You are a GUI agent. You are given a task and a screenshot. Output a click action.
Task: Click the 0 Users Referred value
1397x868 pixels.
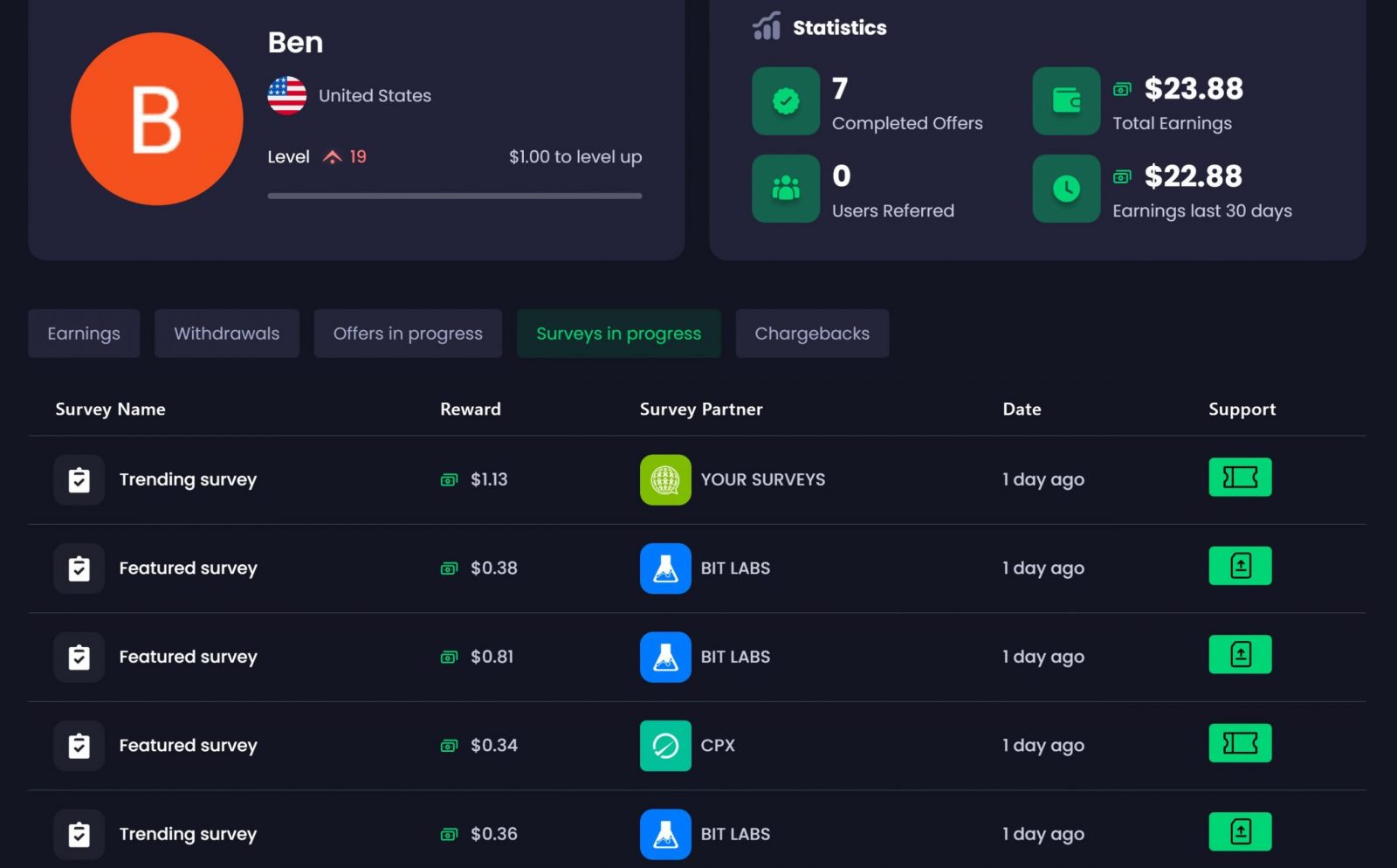(x=842, y=176)
